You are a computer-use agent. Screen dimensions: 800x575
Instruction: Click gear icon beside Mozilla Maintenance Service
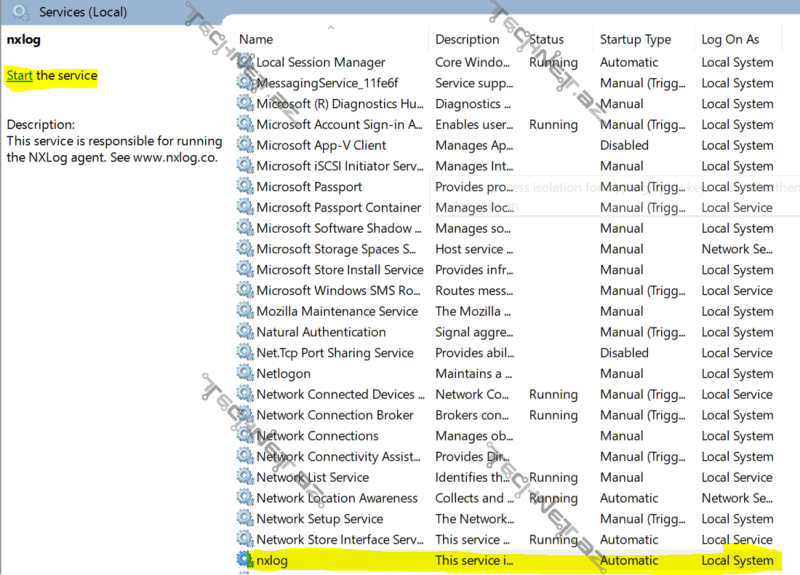tap(245, 311)
